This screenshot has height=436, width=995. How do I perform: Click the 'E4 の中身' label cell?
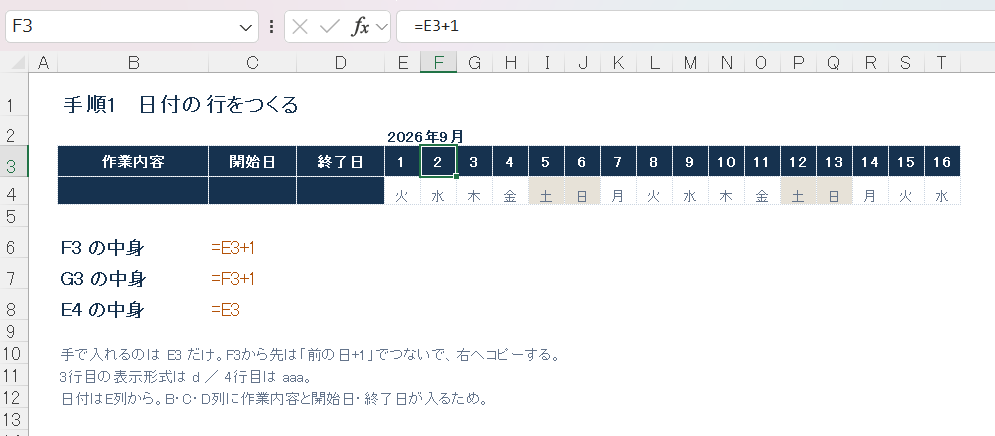[102, 310]
